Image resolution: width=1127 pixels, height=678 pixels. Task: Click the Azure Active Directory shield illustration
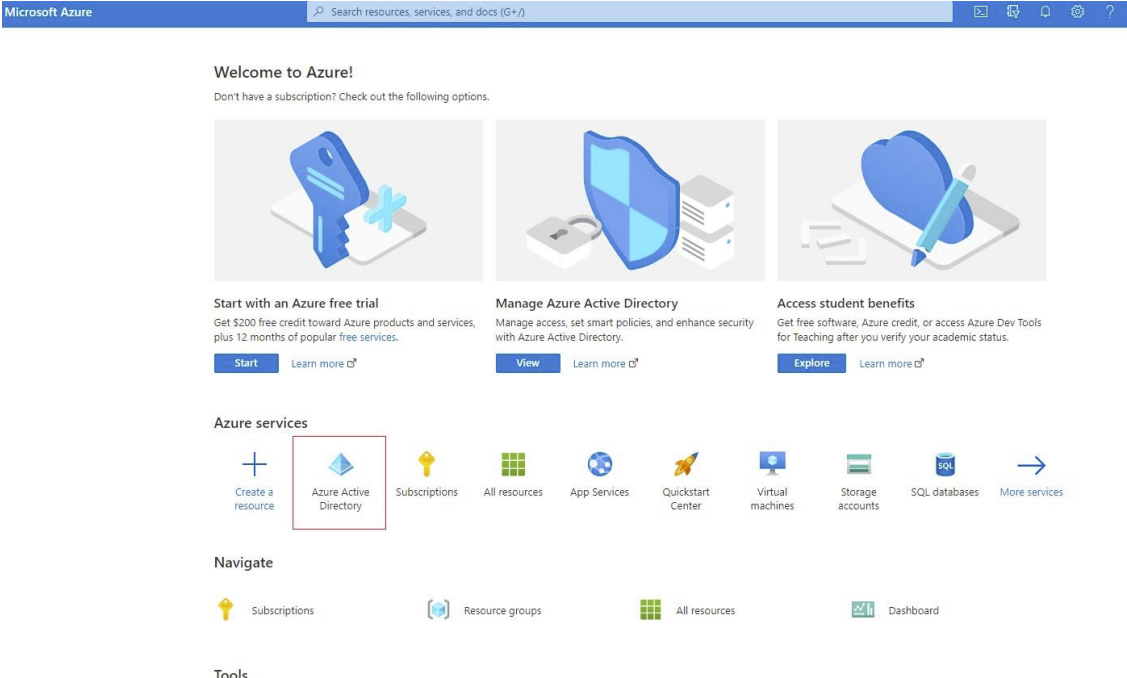630,200
